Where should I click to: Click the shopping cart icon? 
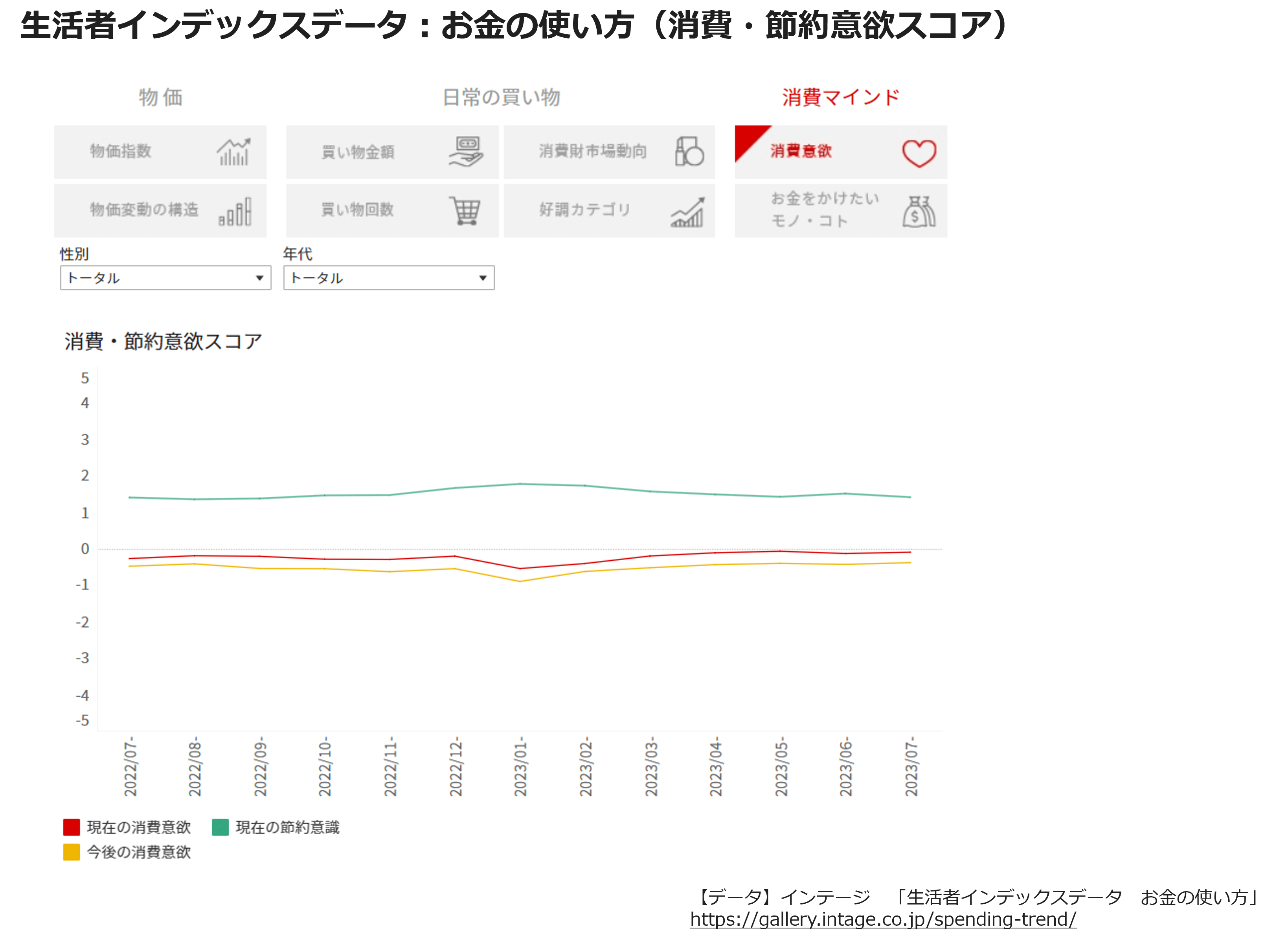coord(465,211)
